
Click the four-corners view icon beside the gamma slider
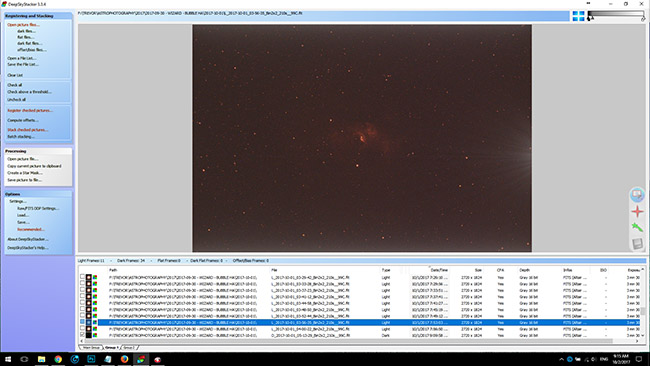click(578, 16)
